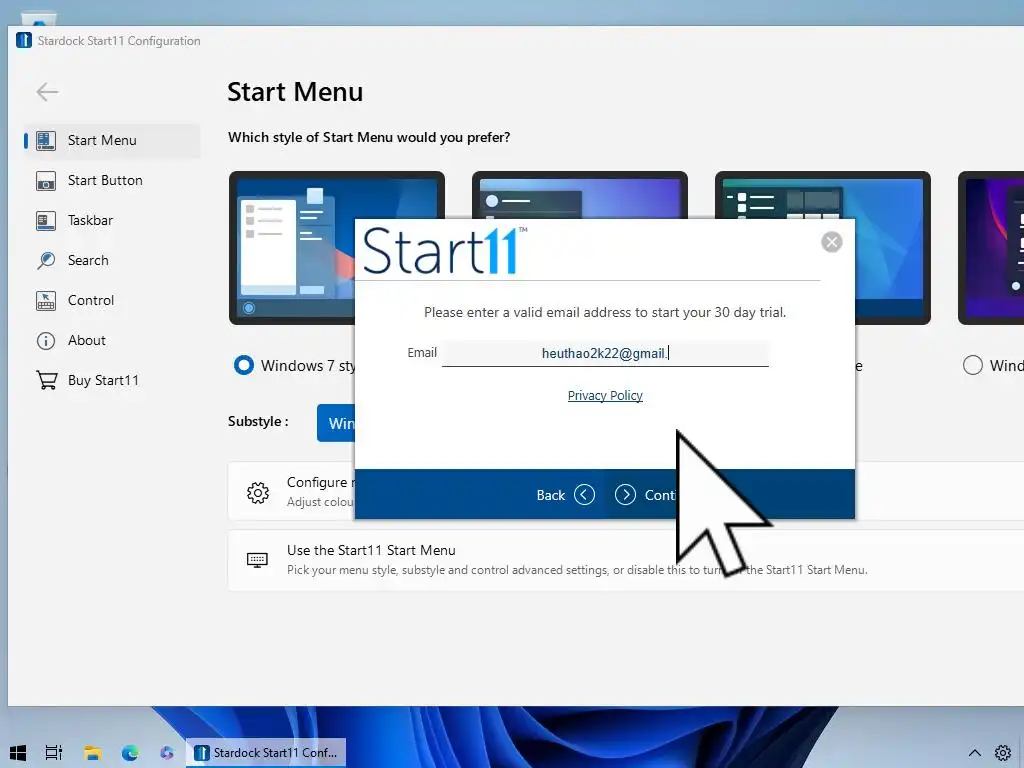The image size is (1024, 768).
Task: Click the Email input field
Action: coord(605,353)
